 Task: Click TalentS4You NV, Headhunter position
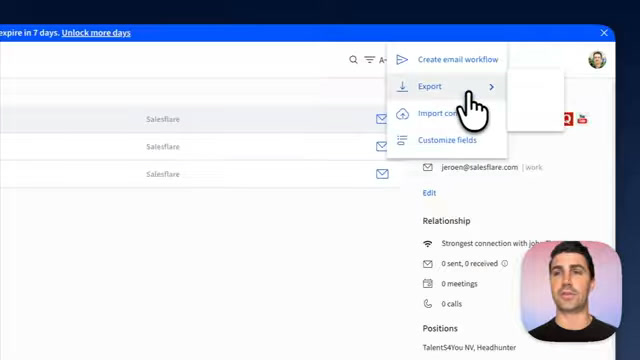click(469, 348)
